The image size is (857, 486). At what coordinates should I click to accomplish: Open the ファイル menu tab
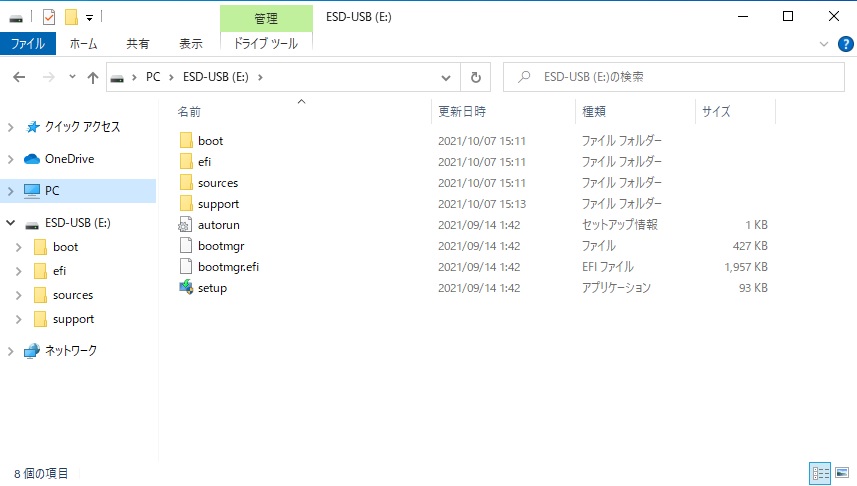click(x=28, y=44)
